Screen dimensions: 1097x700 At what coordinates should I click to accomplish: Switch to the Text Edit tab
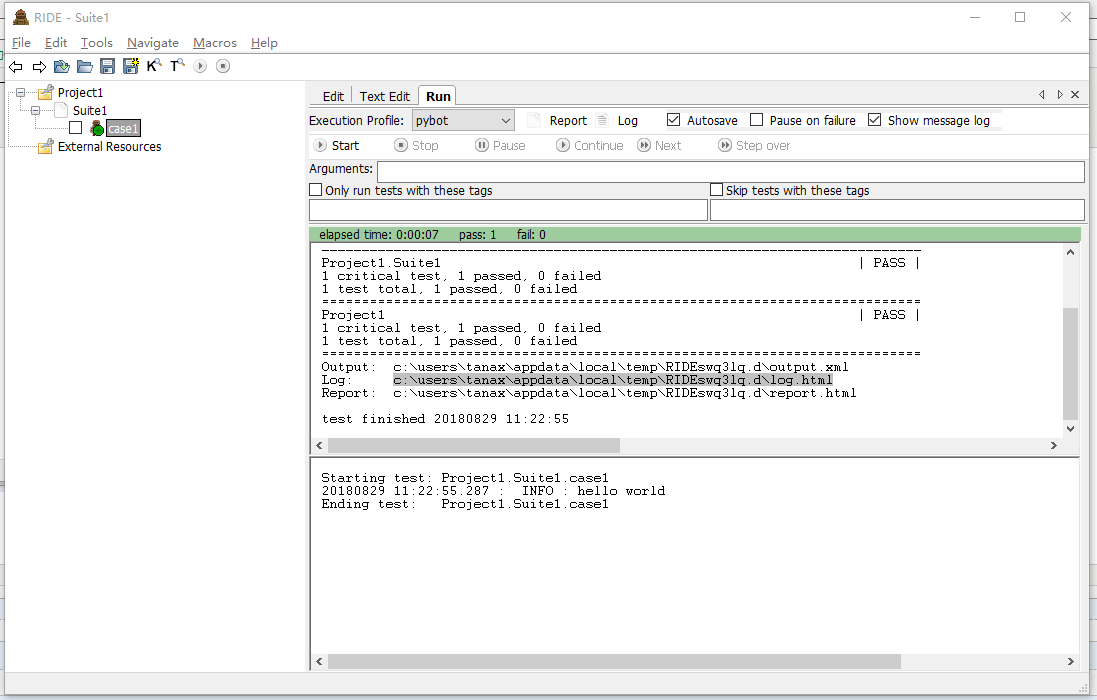click(x=385, y=97)
